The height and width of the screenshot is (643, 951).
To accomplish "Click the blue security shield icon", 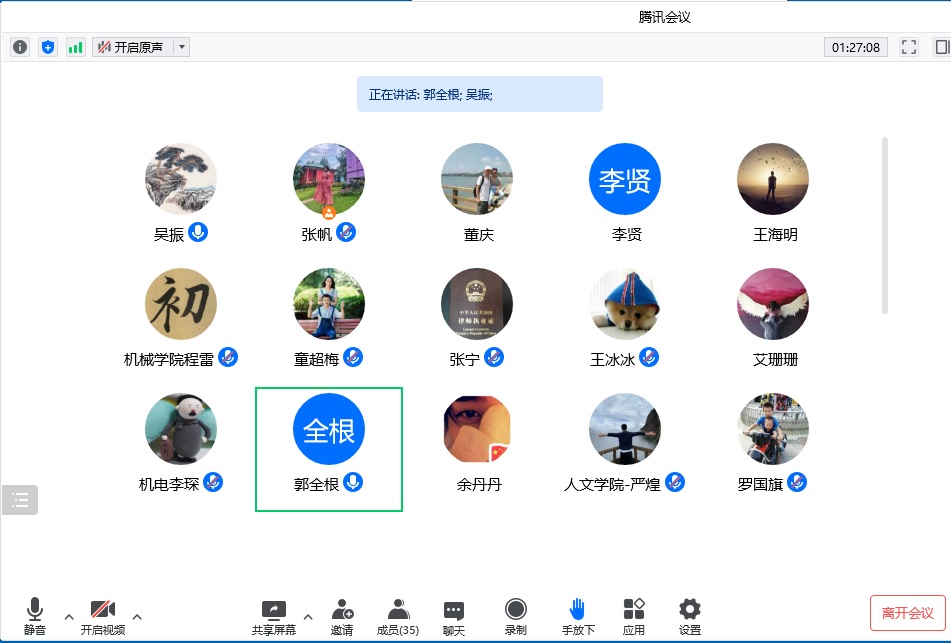I will tap(48, 47).
